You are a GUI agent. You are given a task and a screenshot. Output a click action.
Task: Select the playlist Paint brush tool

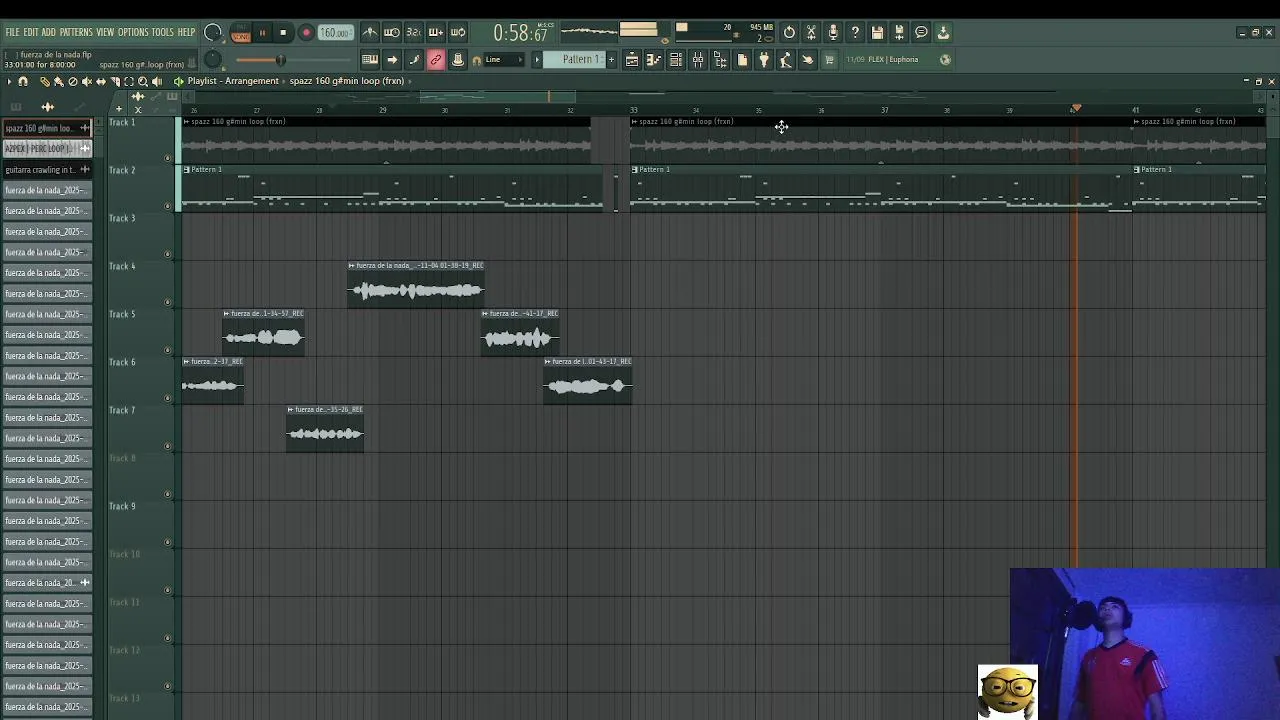pyautogui.click(x=58, y=81)
